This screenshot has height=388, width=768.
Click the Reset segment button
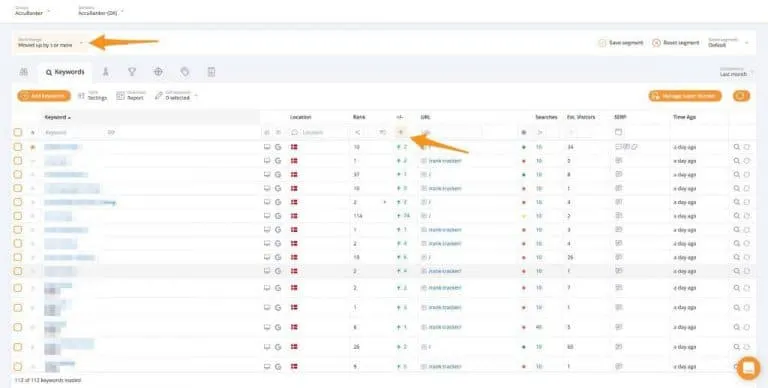coord(676,43)
